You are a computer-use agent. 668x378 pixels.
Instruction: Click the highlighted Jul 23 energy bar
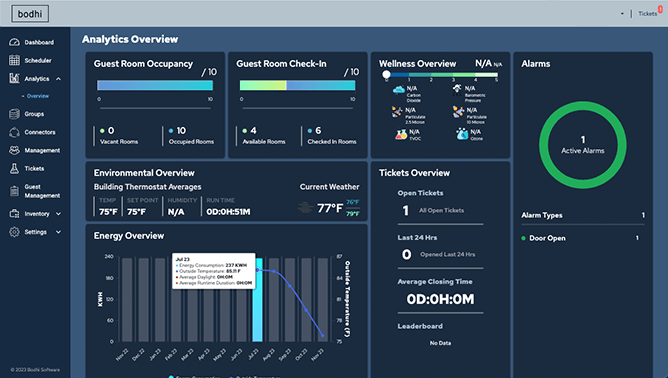pyautogui.click(x=257, y=299)
